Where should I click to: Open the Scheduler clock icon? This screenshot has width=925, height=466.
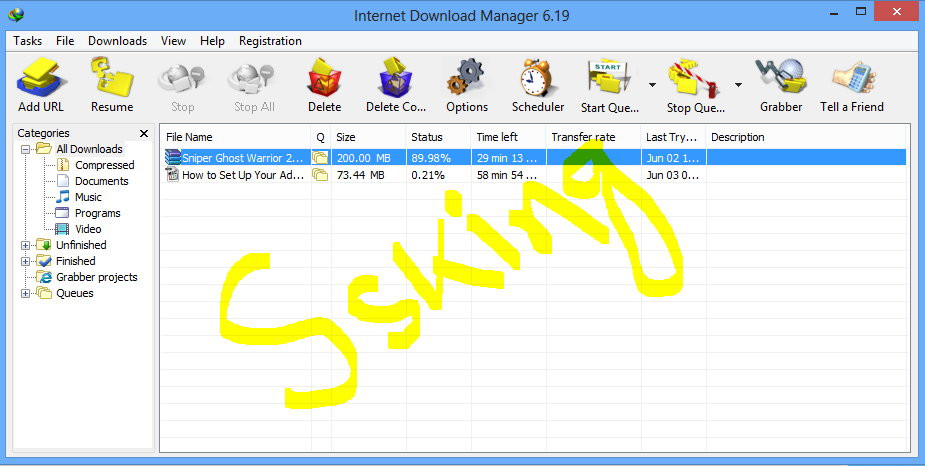537,77
